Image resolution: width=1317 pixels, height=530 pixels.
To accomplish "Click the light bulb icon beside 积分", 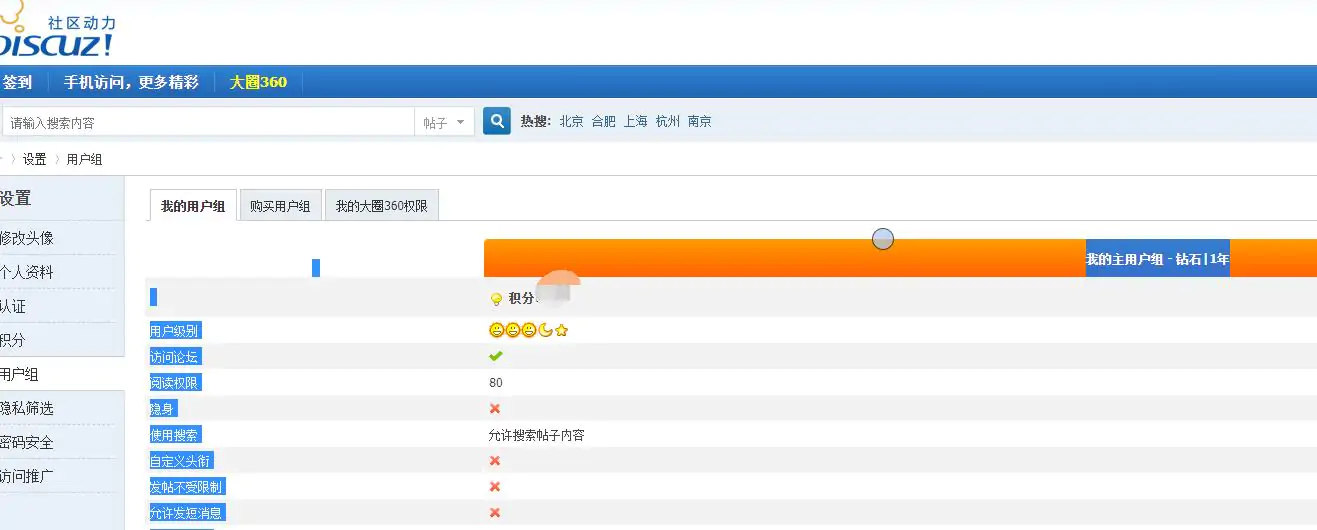I will (x=496, y=298).
